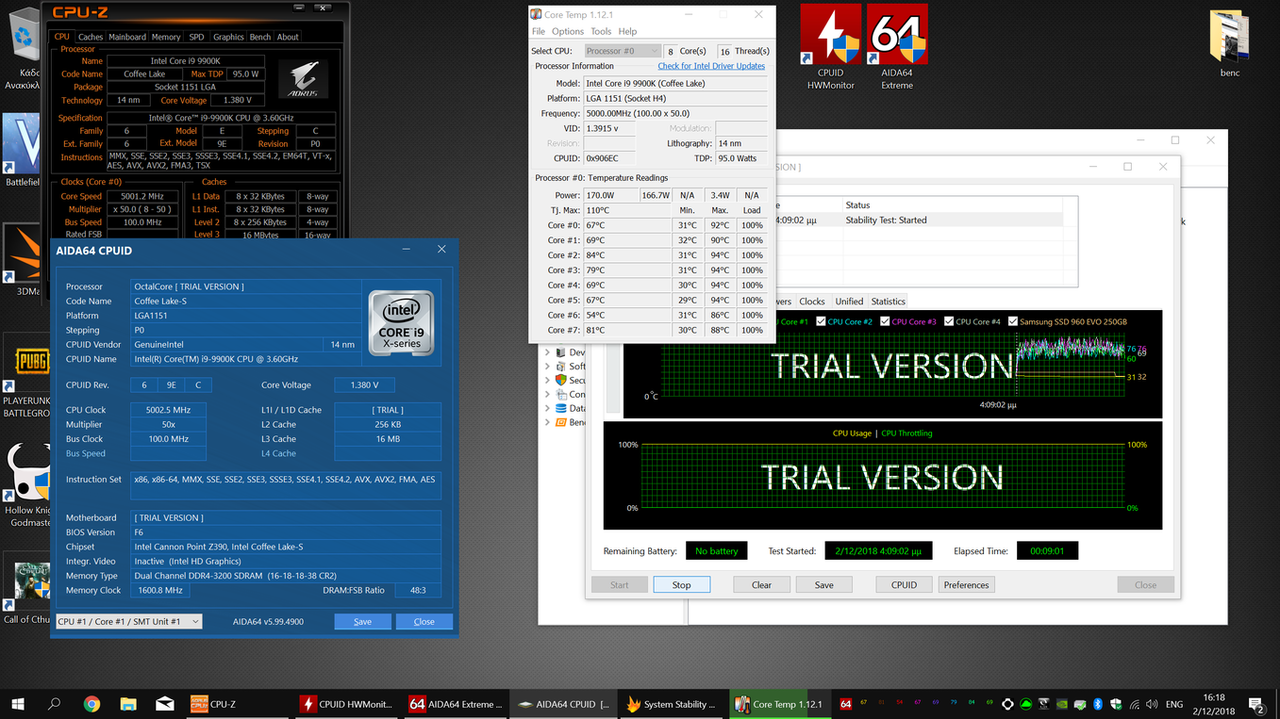Switch to AIDA64 Extreme taskbar window
This screenshot has height=719, width=1280.
click(455, 704)
